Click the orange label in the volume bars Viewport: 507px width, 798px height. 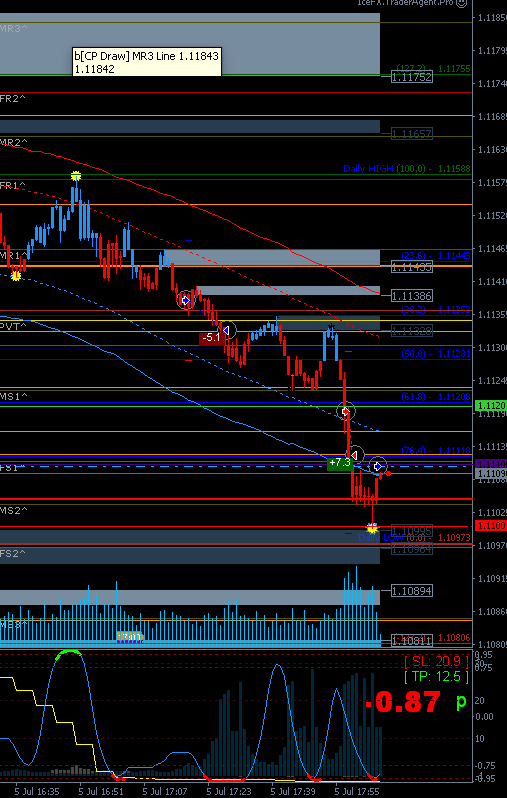point(130,636)
